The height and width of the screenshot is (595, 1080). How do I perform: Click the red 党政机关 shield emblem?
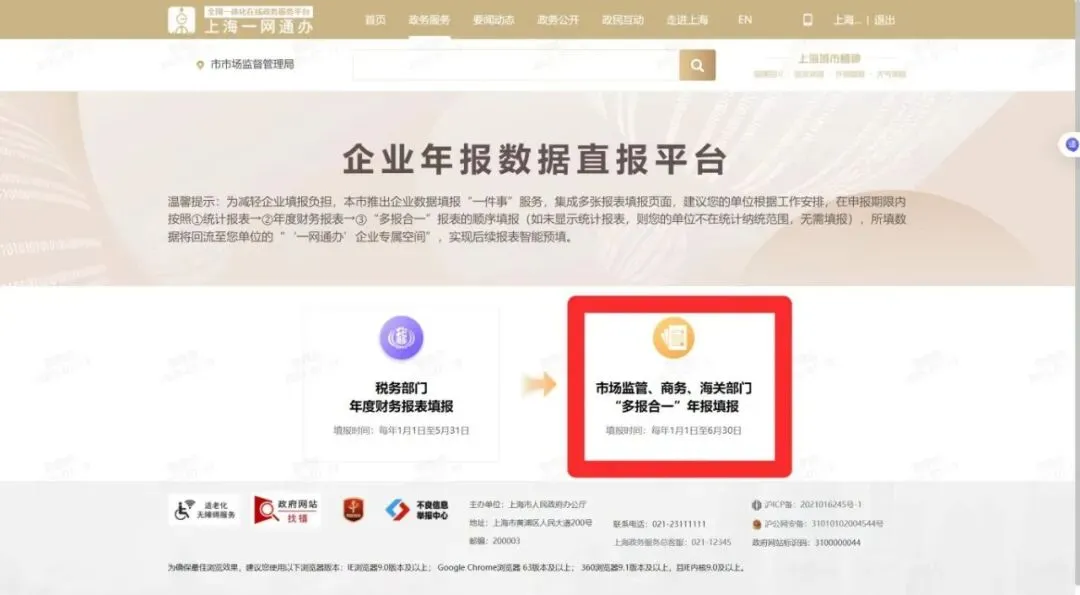coord(353,510)
